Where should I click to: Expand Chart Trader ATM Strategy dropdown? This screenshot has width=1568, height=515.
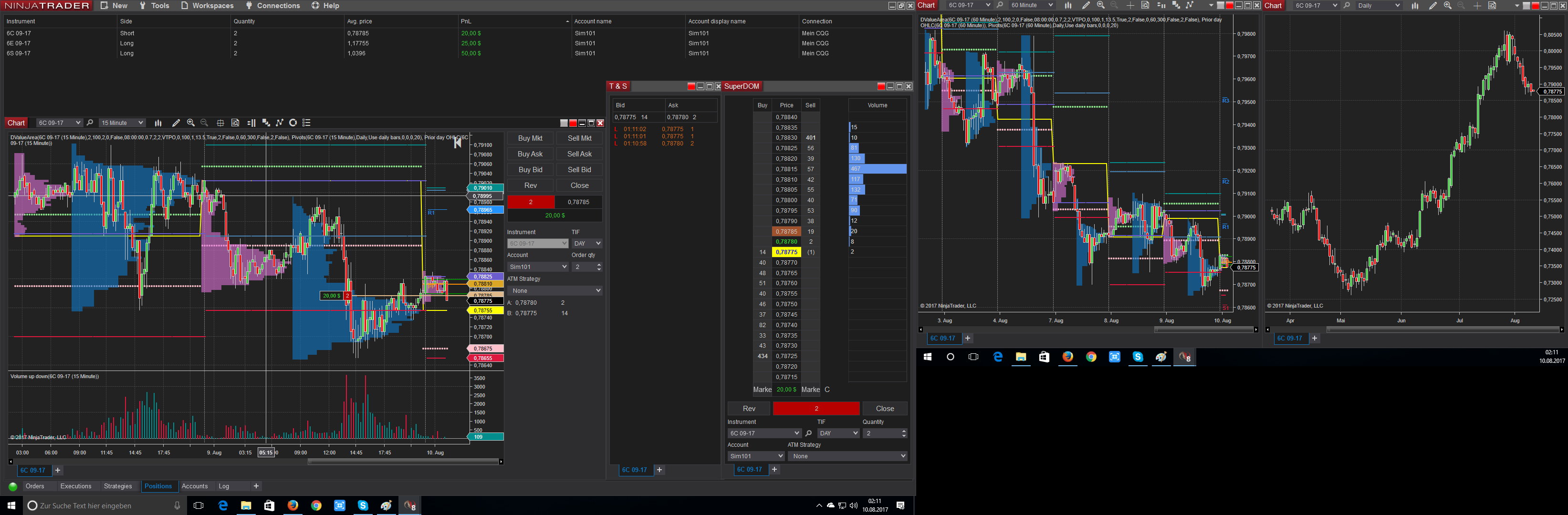coord(555,290)
